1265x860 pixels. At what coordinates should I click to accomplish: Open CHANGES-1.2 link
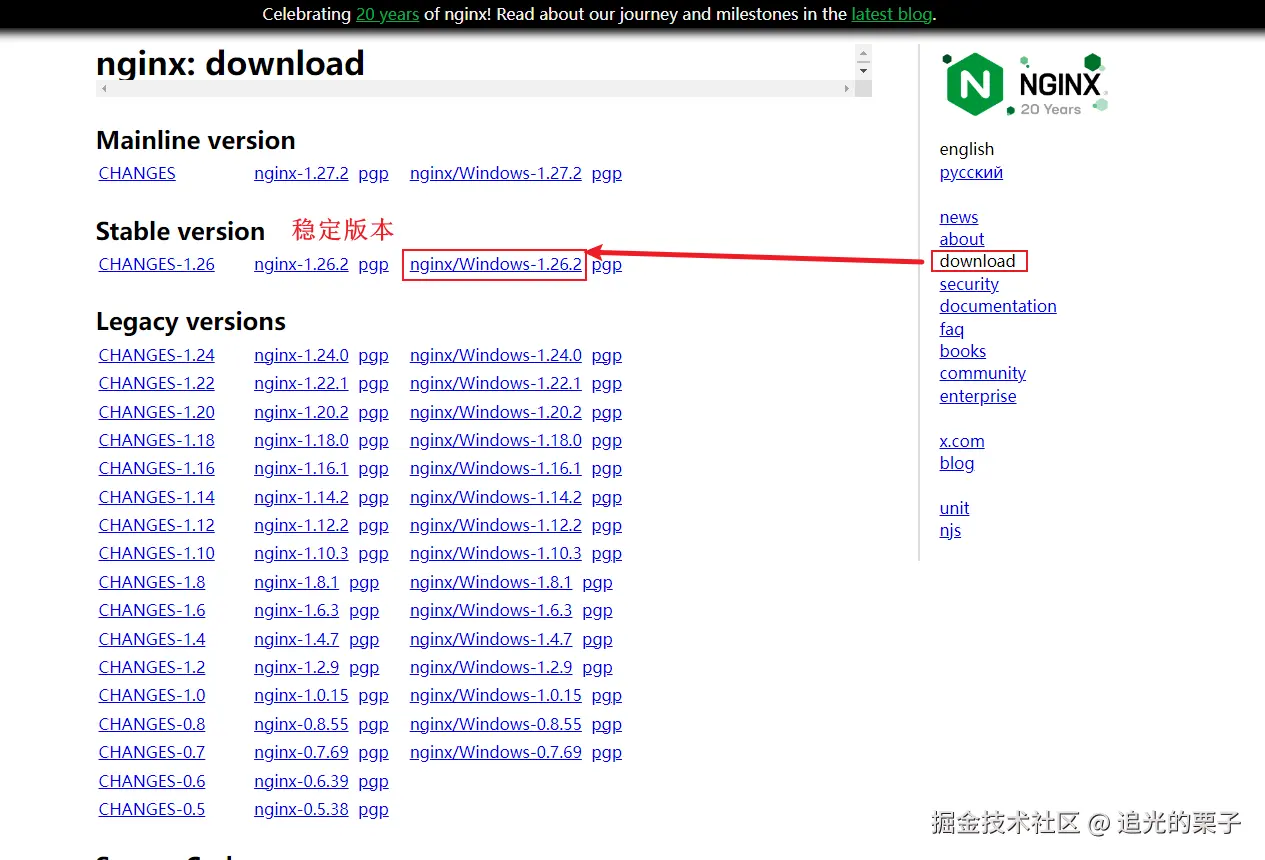152,667
